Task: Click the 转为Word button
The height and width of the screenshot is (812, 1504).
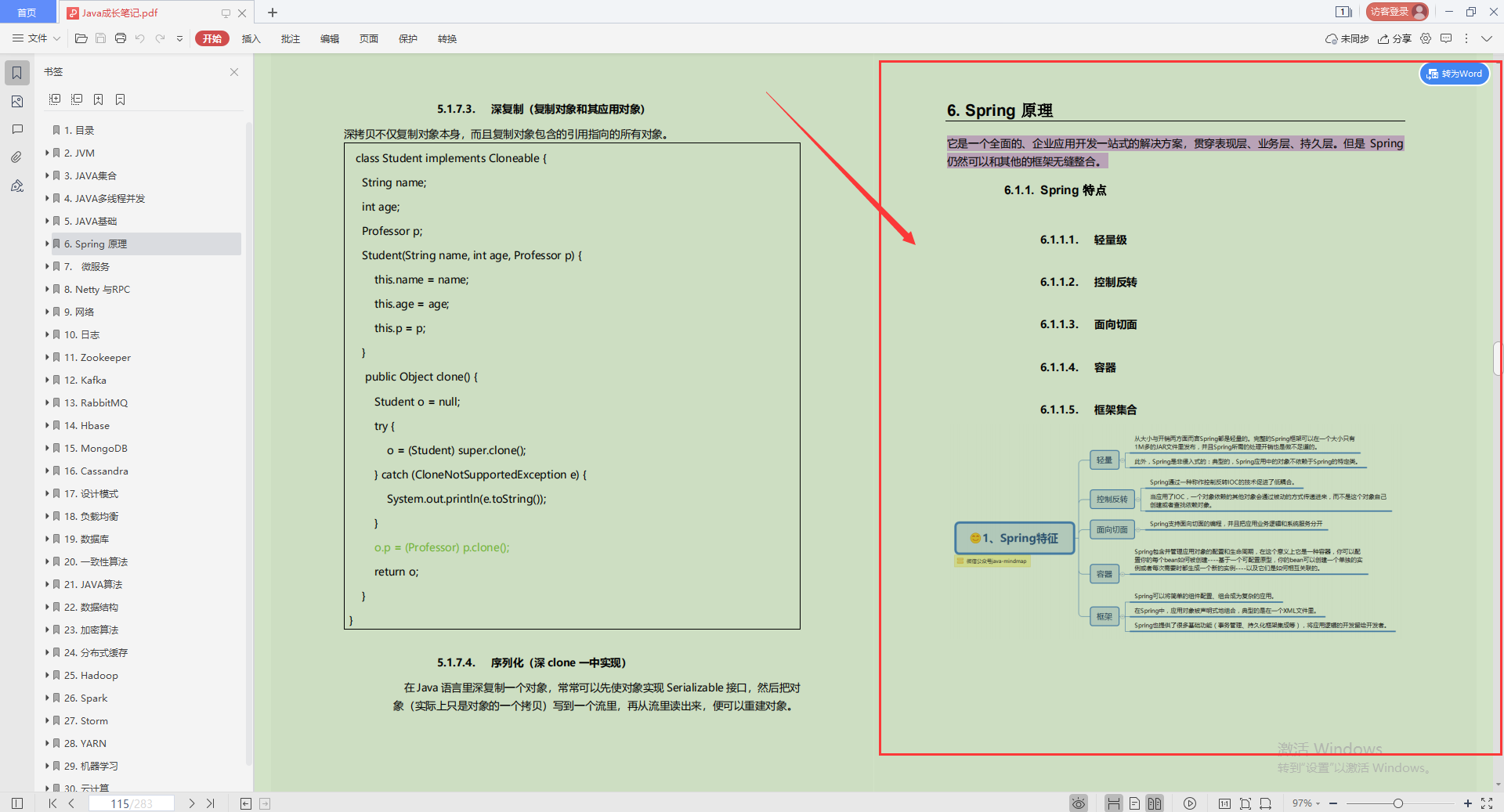Action: [x=1455, y=74]
